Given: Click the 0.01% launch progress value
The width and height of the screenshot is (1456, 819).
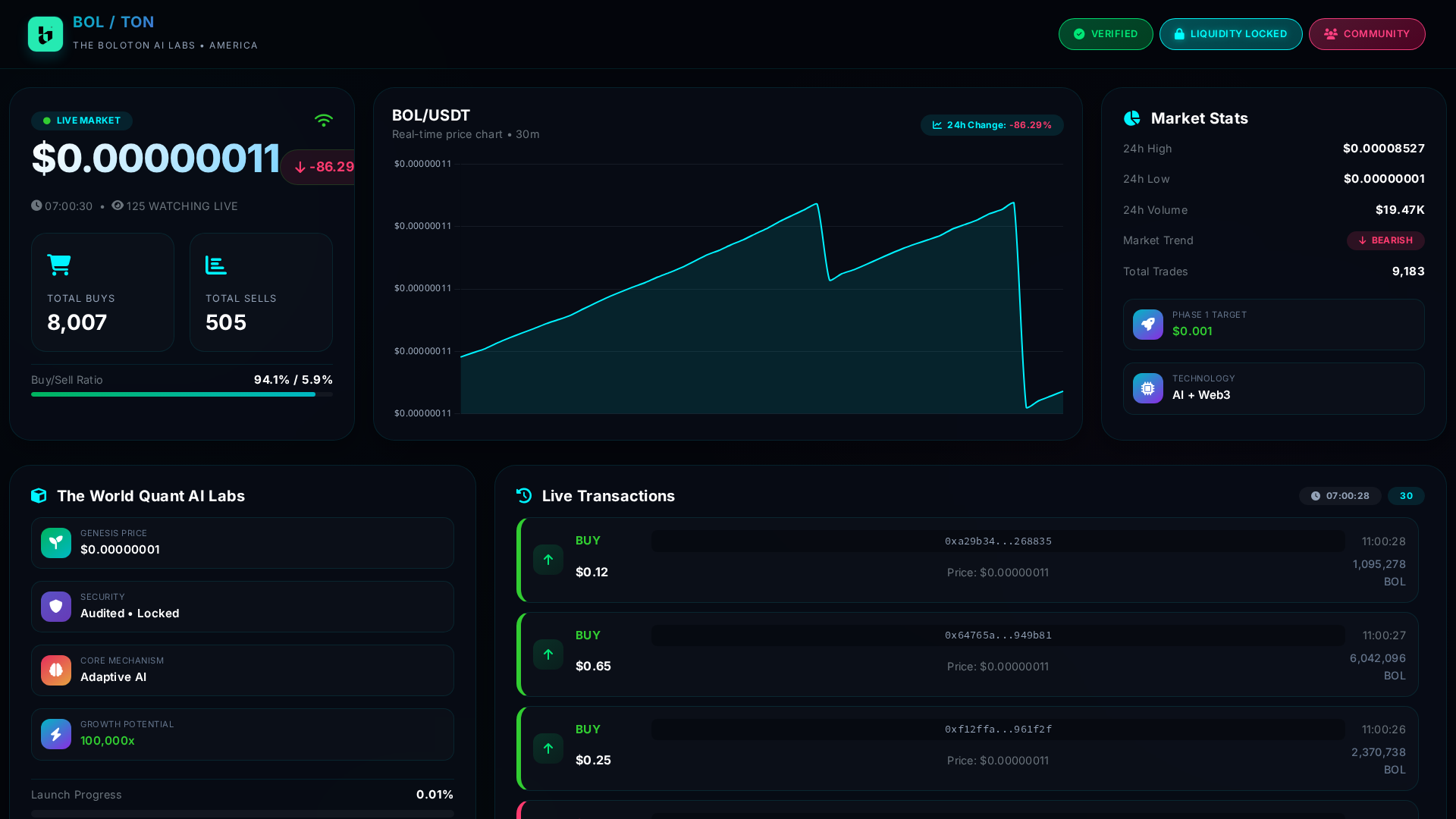Looking at the screenshot, I should 435,795.
